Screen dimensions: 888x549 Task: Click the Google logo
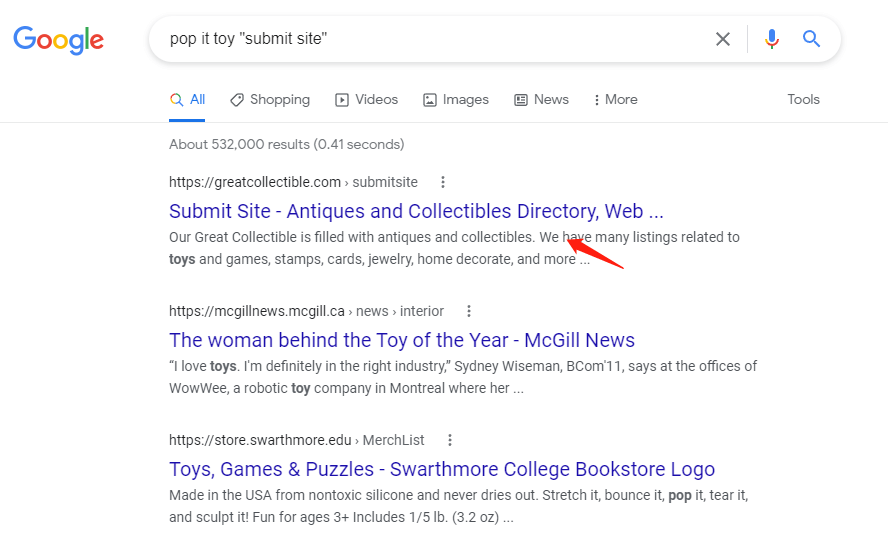58,40
